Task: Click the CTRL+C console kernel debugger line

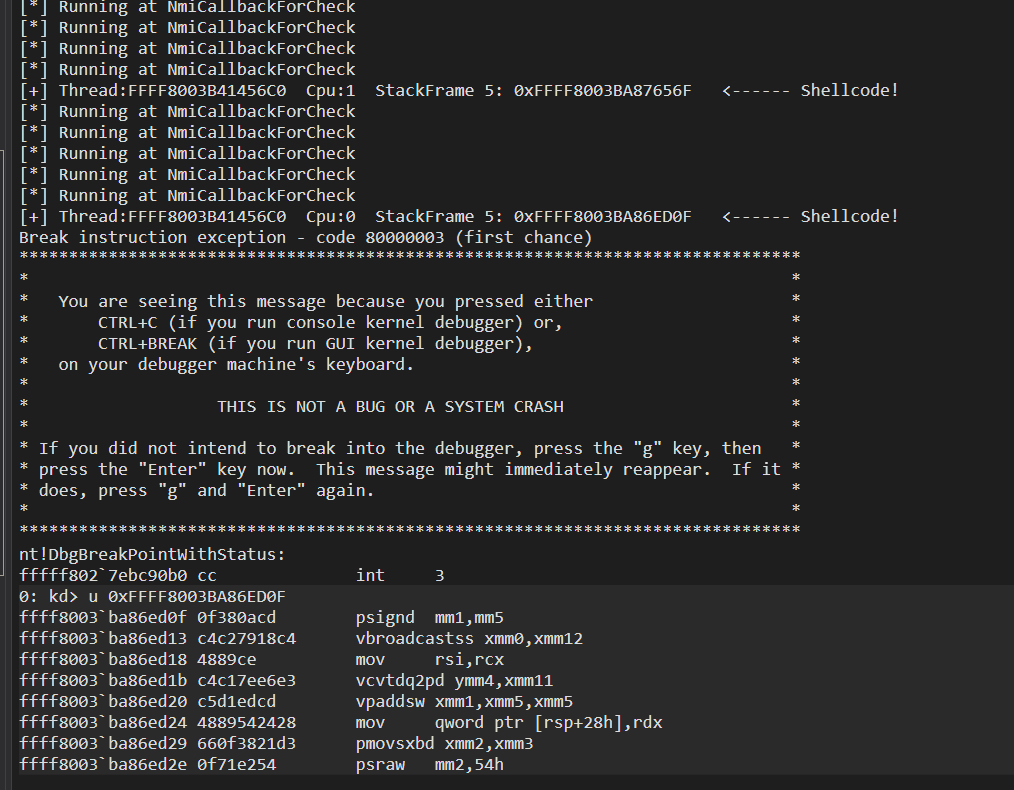Action: tap(330, 323)
